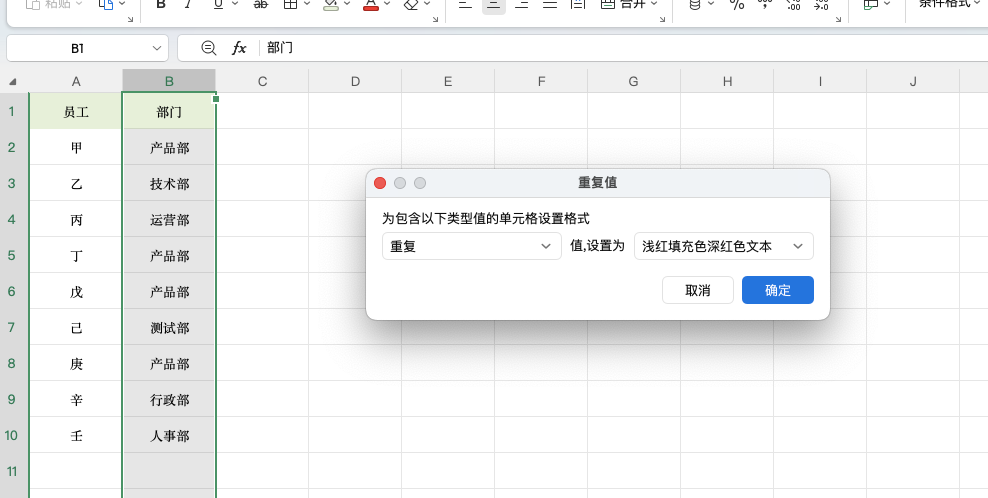Viewport: 988px width, 498px height.
Task: Open number group dialog launcher arrow
Action: pos(839,20)
